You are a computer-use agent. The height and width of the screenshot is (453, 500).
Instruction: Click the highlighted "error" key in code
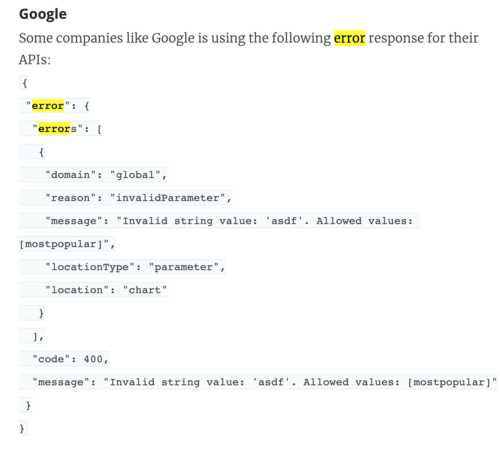(x=48, y=106)
